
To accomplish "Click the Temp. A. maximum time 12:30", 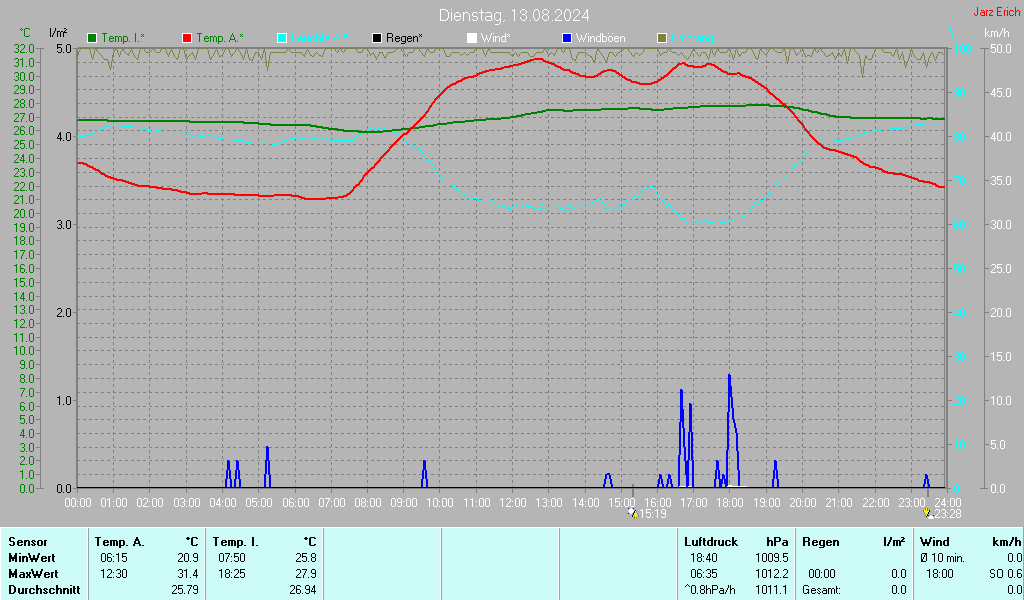I will (114, 574).
